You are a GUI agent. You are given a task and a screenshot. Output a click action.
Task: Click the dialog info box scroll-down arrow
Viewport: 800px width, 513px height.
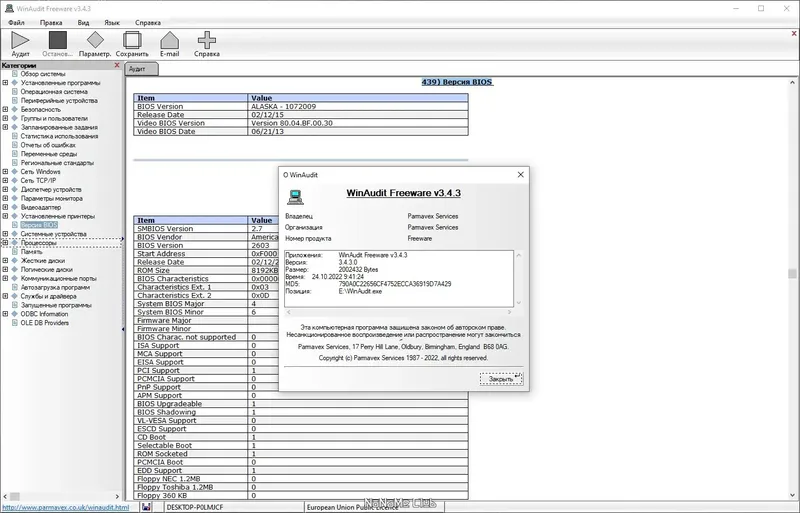(518, 303)
